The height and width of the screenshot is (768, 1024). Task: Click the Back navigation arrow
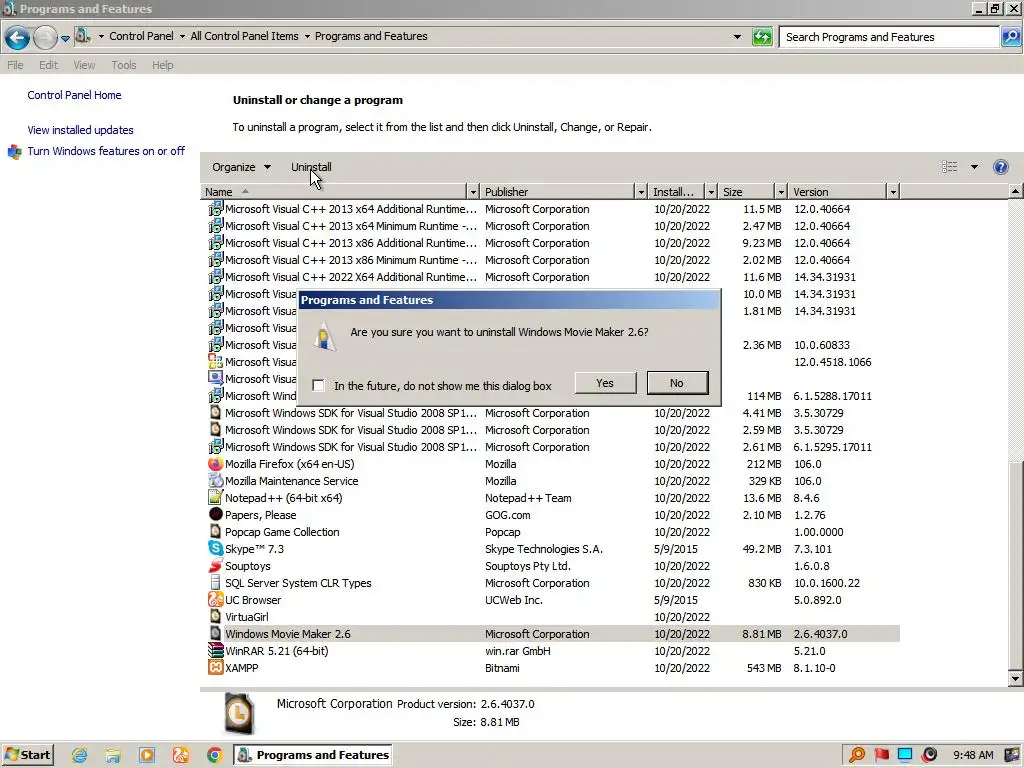click(x=17, y=38)
